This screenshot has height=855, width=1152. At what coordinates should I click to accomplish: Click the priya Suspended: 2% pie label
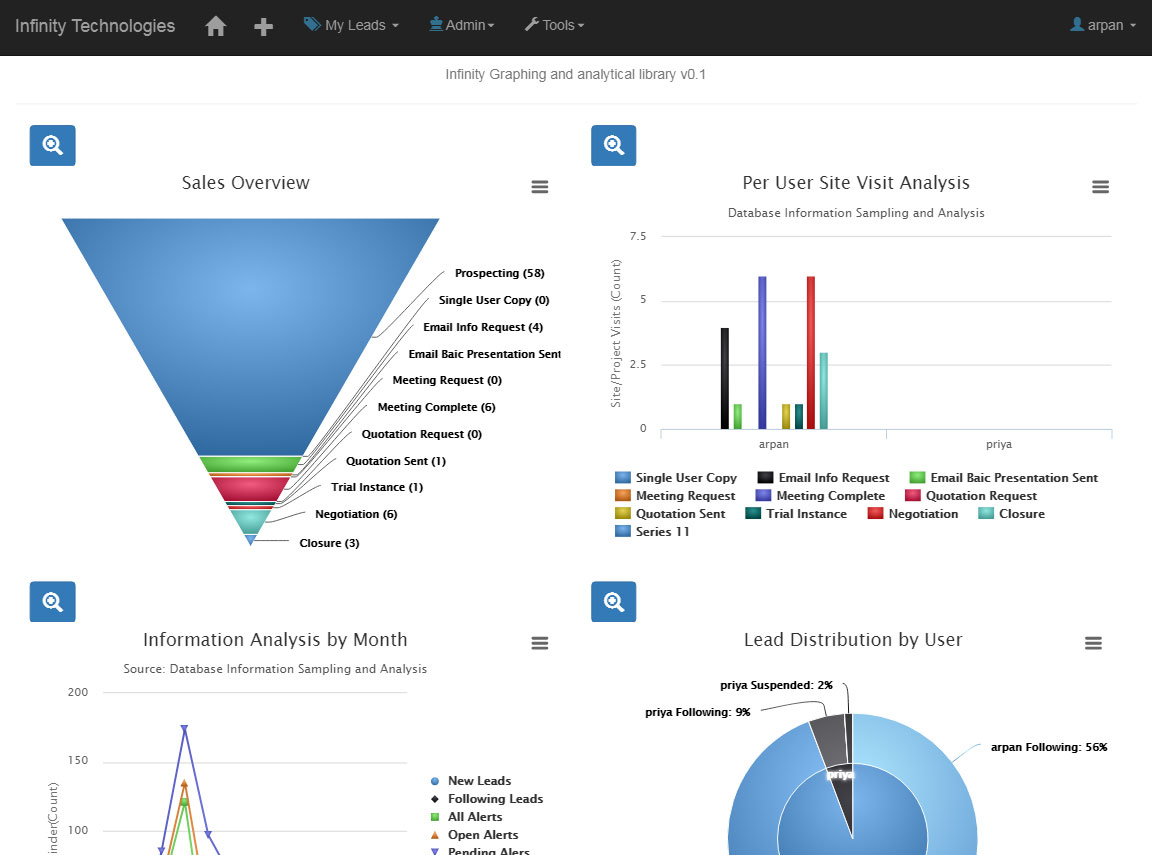(x=776, y=685)
